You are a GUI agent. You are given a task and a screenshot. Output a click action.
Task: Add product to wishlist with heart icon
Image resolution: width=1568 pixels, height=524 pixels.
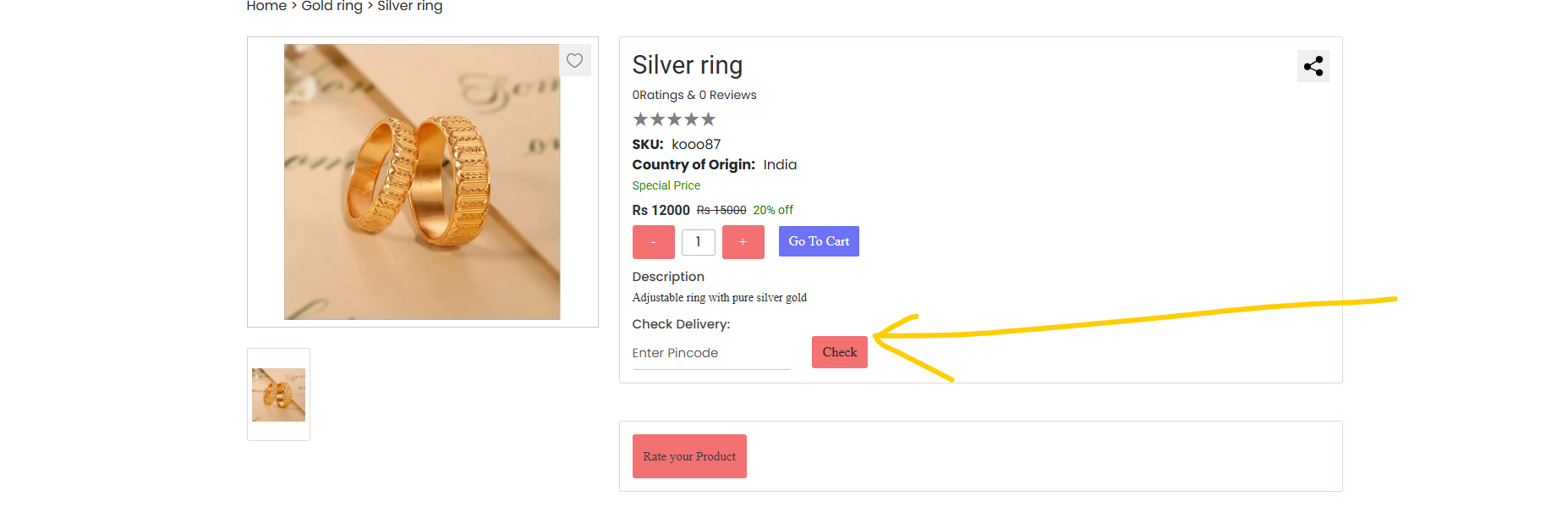[x=574, y=60]
